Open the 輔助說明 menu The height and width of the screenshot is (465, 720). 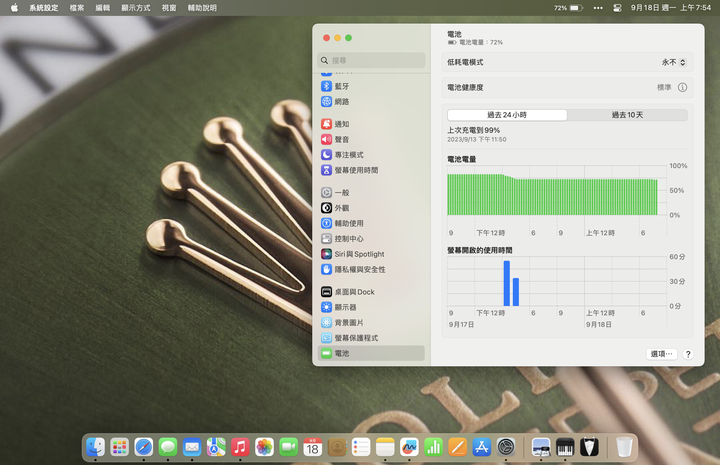click(x=202, y=8)
